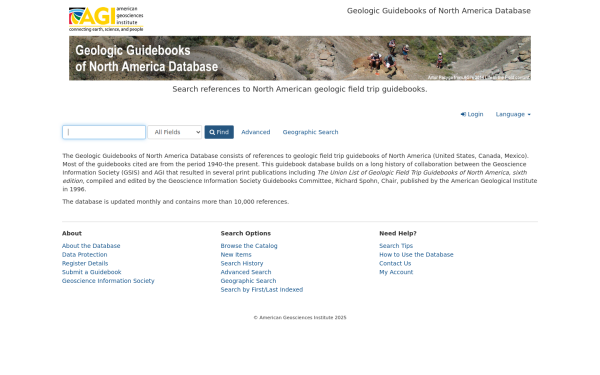Click the 'Search references to North American' tagline
Viewport: 600px width, 375px height.
pyautogui.click(x=300, y=89)
